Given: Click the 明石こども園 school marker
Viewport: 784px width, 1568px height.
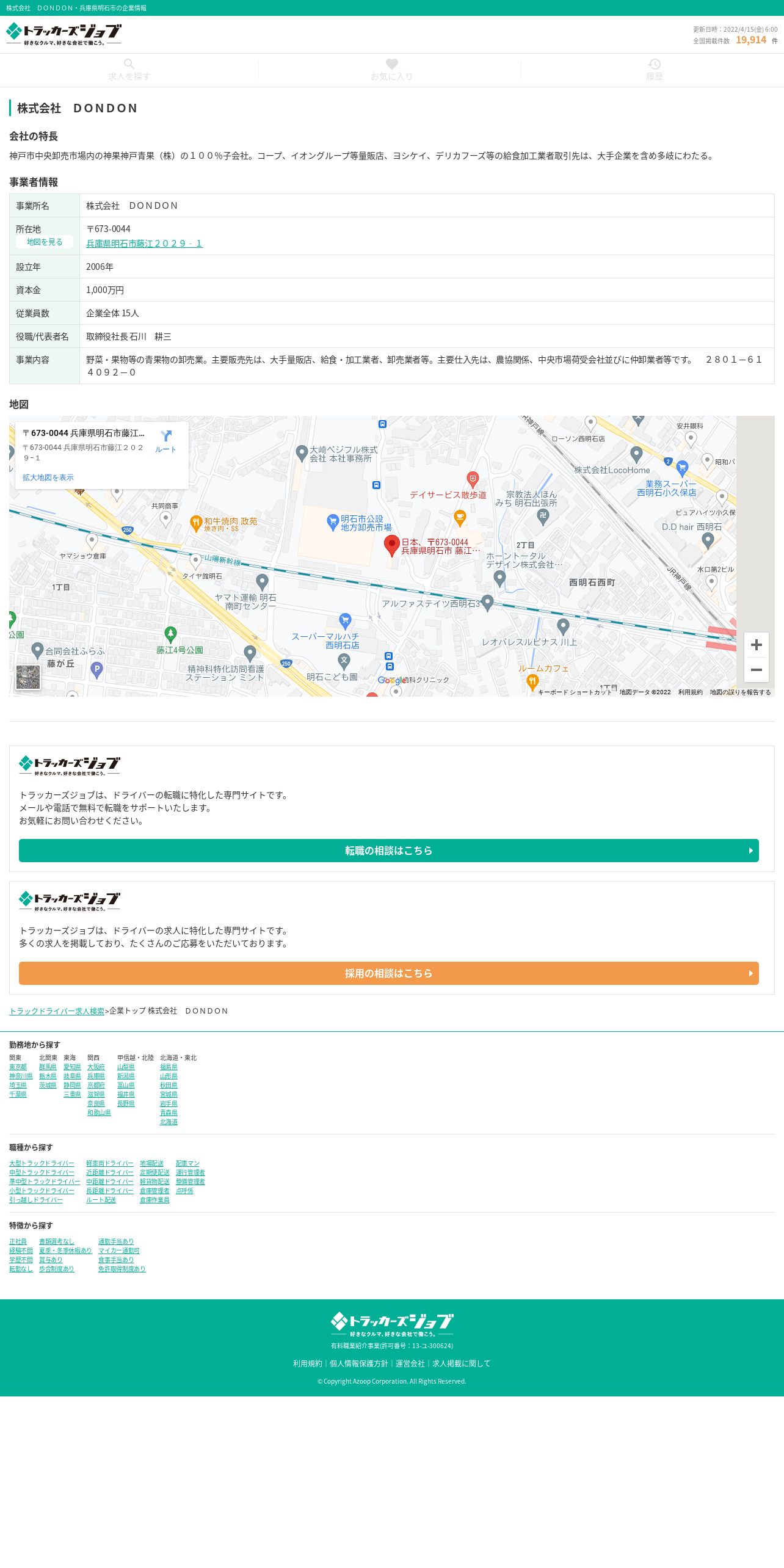Looking at the screenshot, I should [x=344, y=661].
